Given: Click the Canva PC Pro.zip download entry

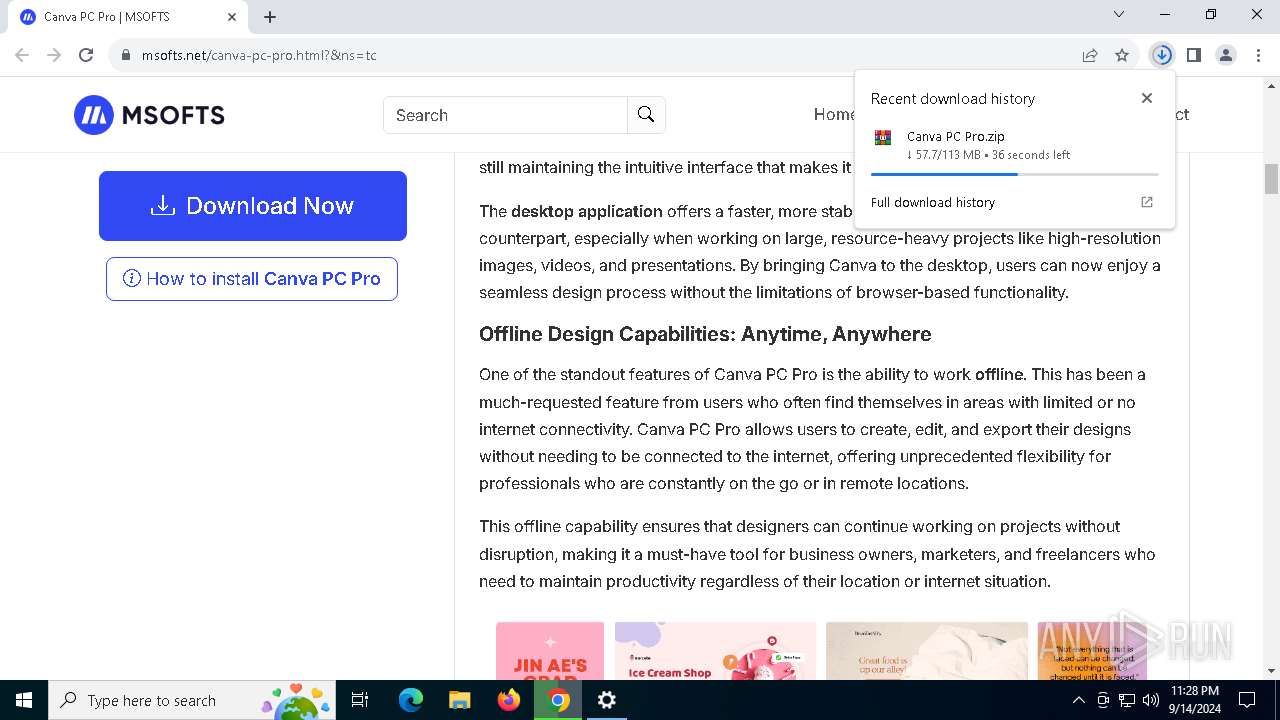Looking at the screenshot, I should point(1015,145).
